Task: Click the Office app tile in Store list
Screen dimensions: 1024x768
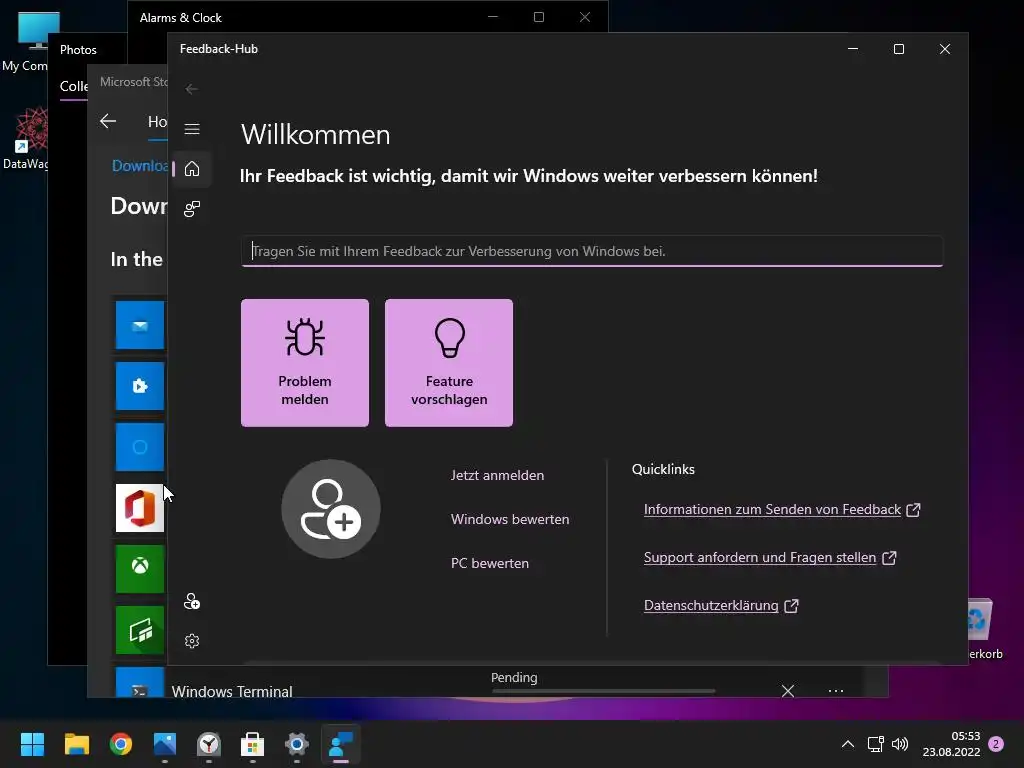Action: click(x=140, y=508)
